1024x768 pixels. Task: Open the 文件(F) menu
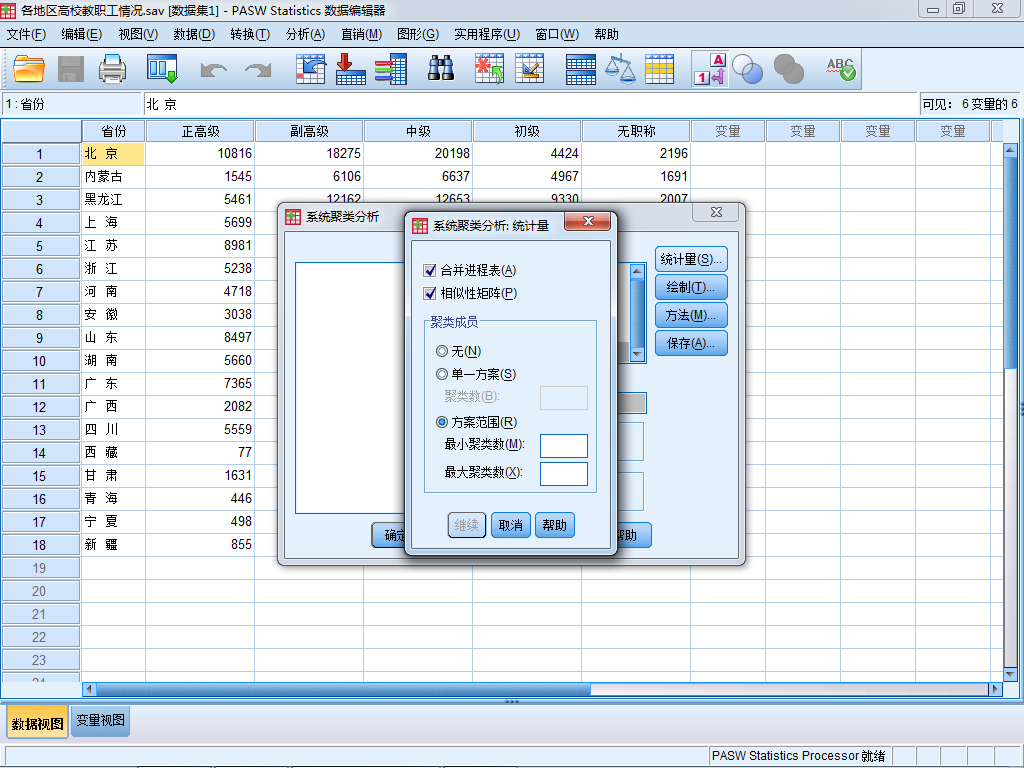(x=26, y=35)
